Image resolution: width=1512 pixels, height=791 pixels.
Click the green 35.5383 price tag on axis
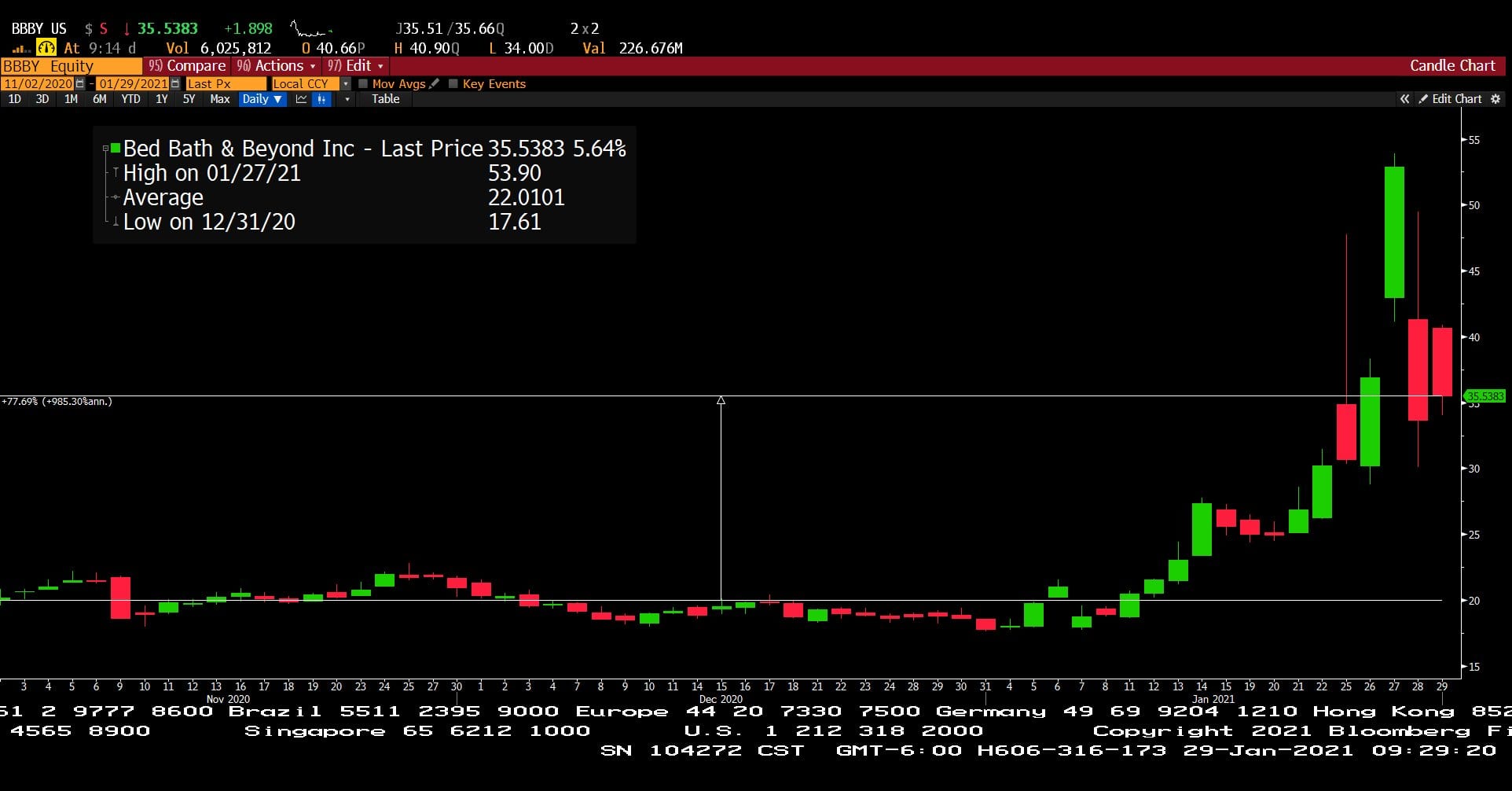point(1484,396)
